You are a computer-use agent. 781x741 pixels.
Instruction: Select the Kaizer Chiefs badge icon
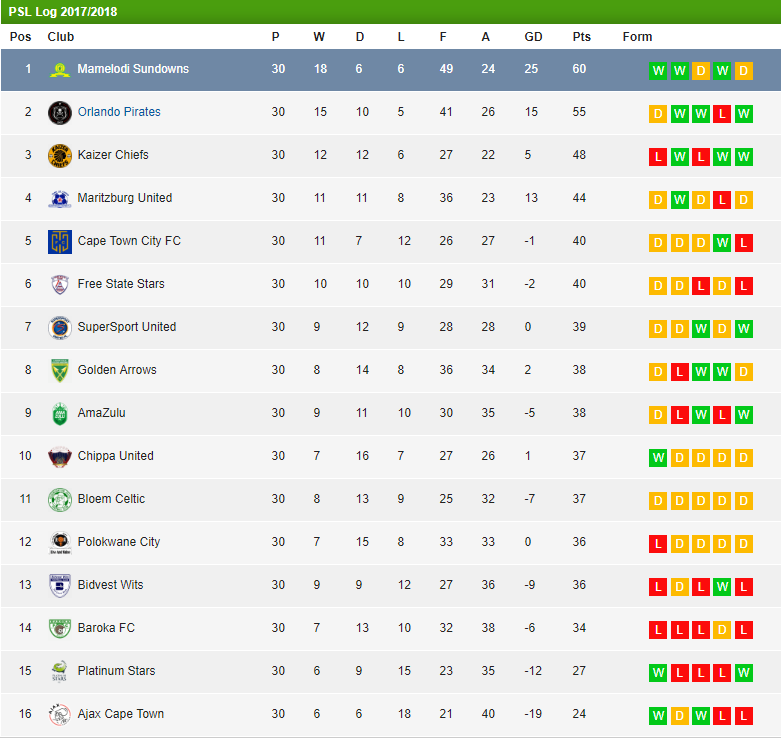(60, 156)
